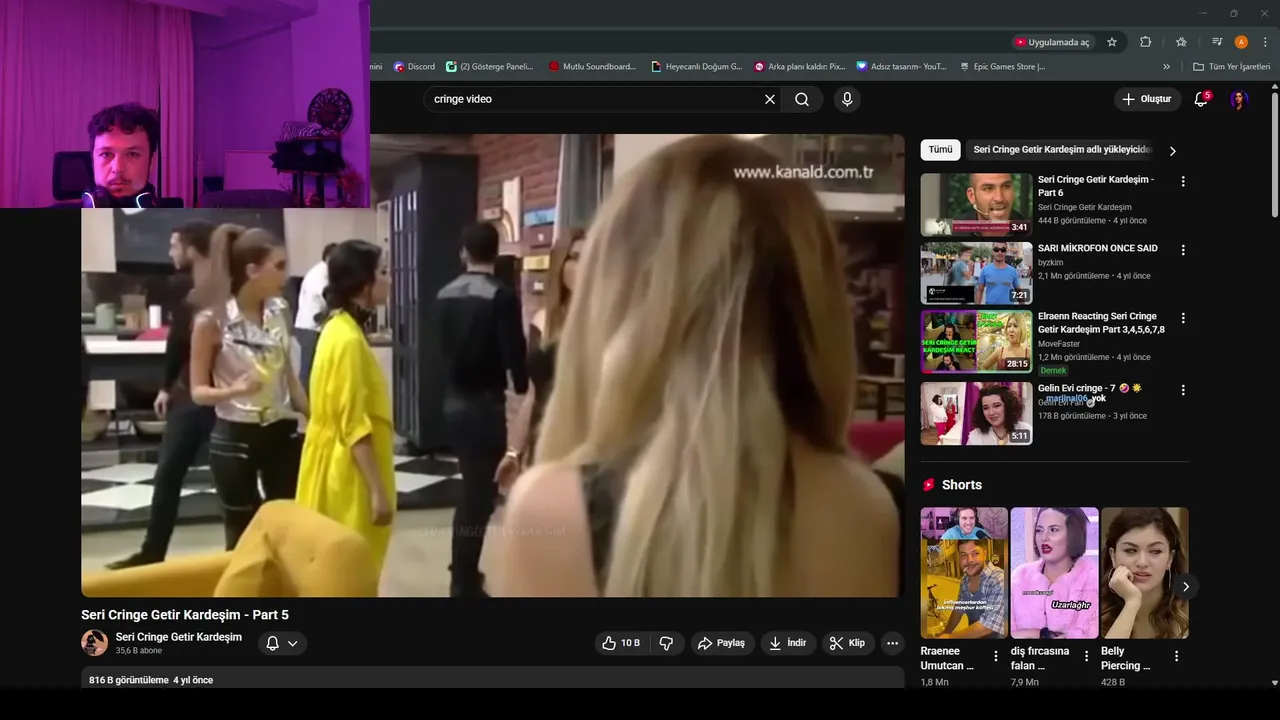
Task: Open options menu for SARI MİKROFON video
Action: click(x=1183, y=250)
